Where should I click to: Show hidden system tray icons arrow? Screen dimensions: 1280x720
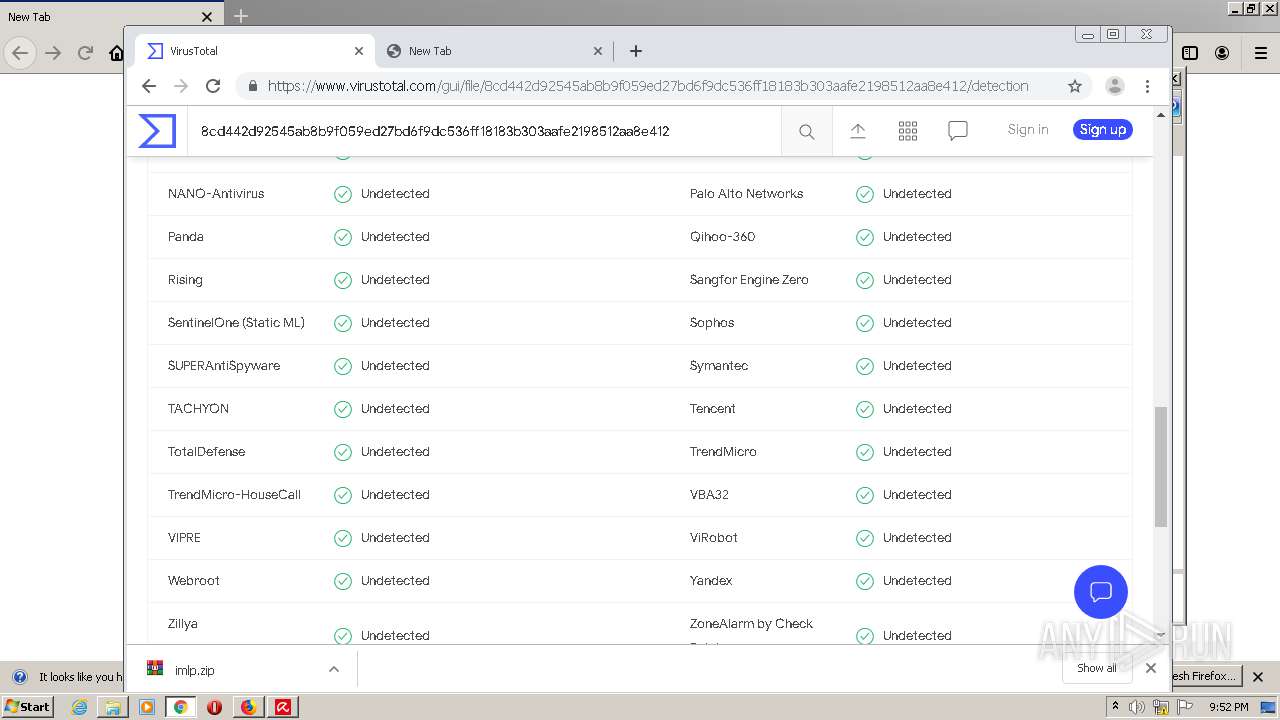click(x=1115, y=706)
